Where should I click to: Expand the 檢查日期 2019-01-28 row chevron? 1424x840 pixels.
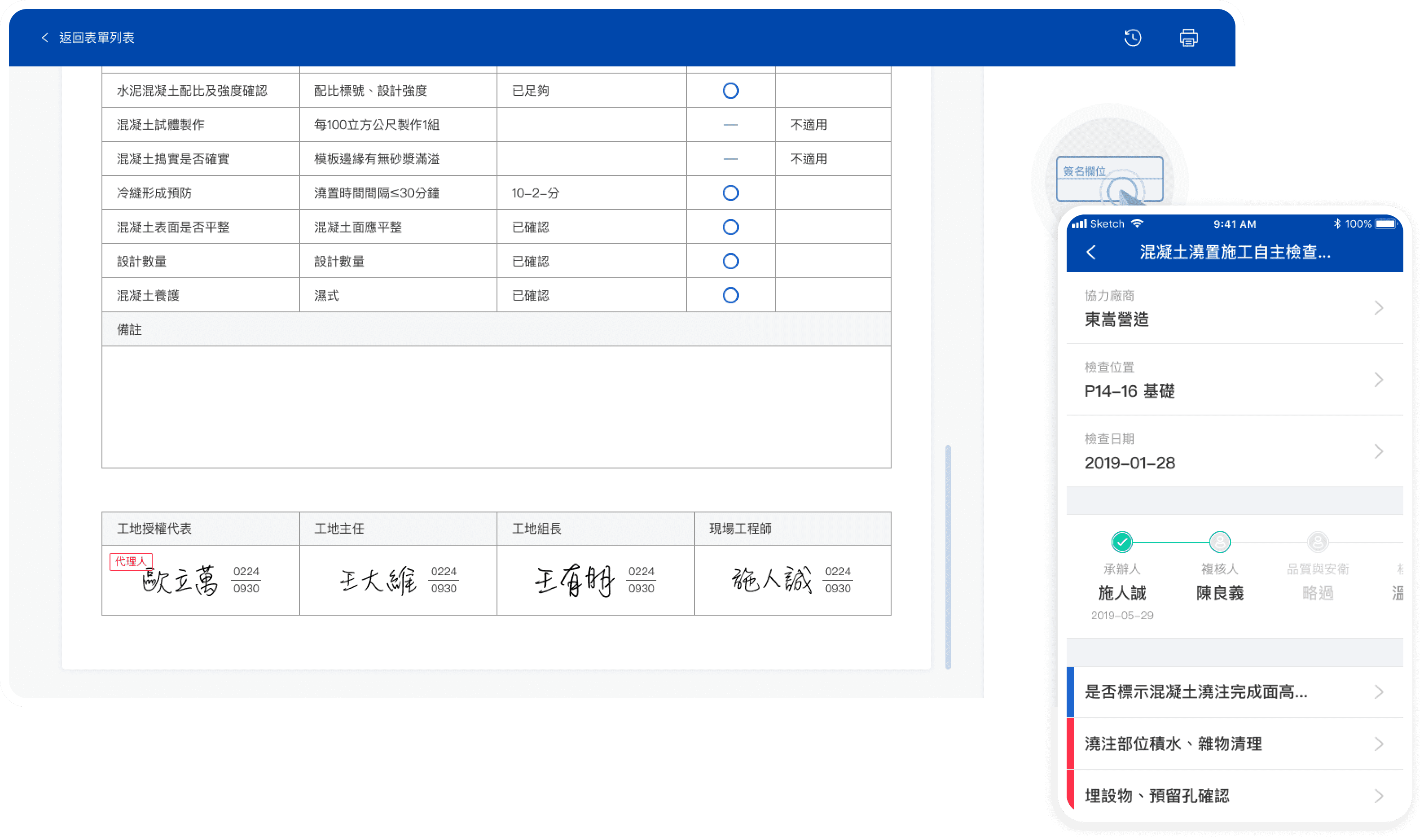[1378, 452]
